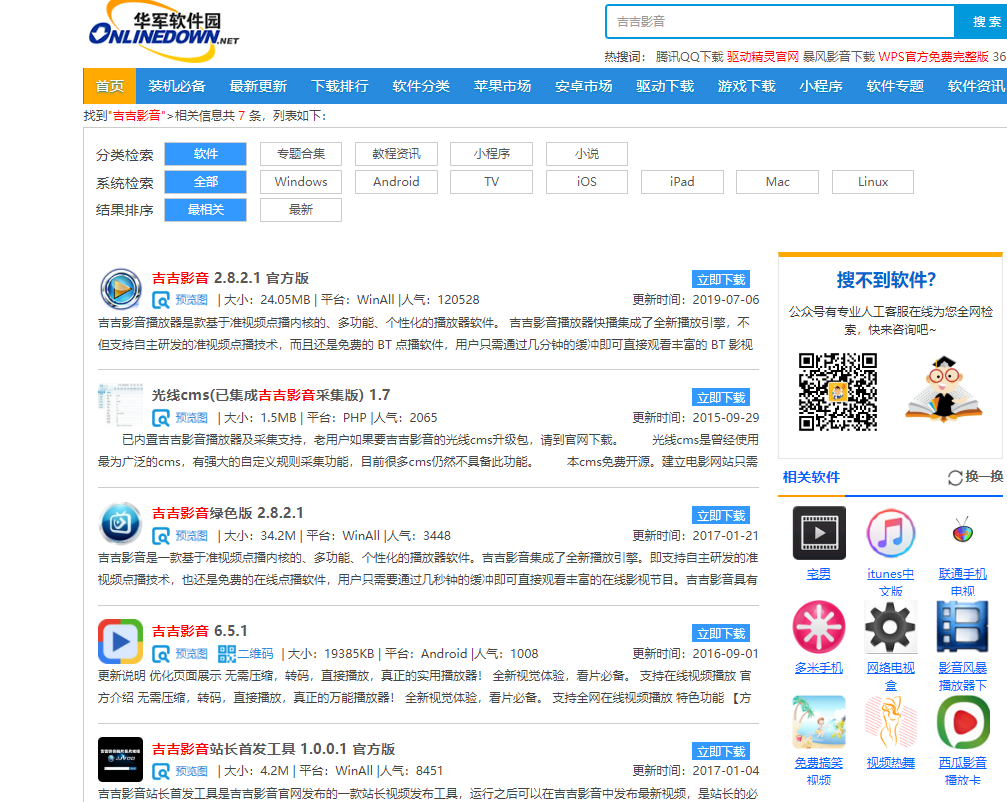
Task: Click 预览图 magnifier icon for 吉吉影音绿色版
Action: click(x=161, y=536)
